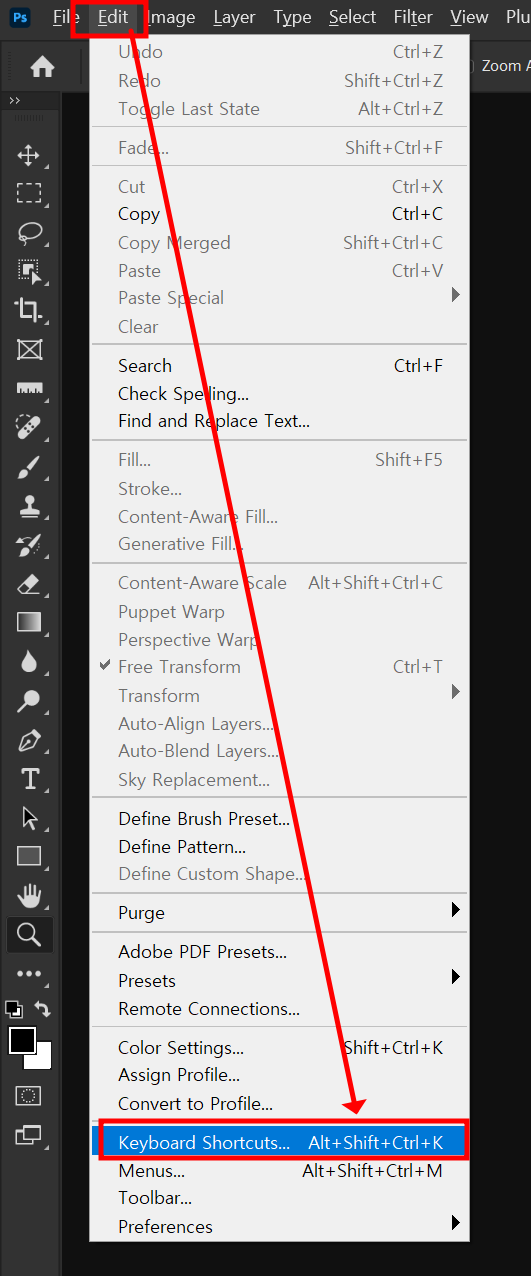Choose Check Spelling option

280,394
